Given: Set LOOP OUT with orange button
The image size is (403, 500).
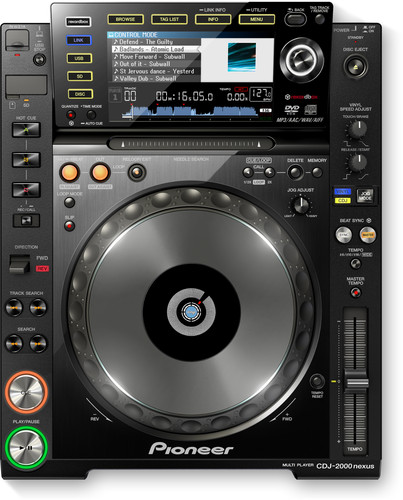Looking at the screenshot, I should coord(100,172).
